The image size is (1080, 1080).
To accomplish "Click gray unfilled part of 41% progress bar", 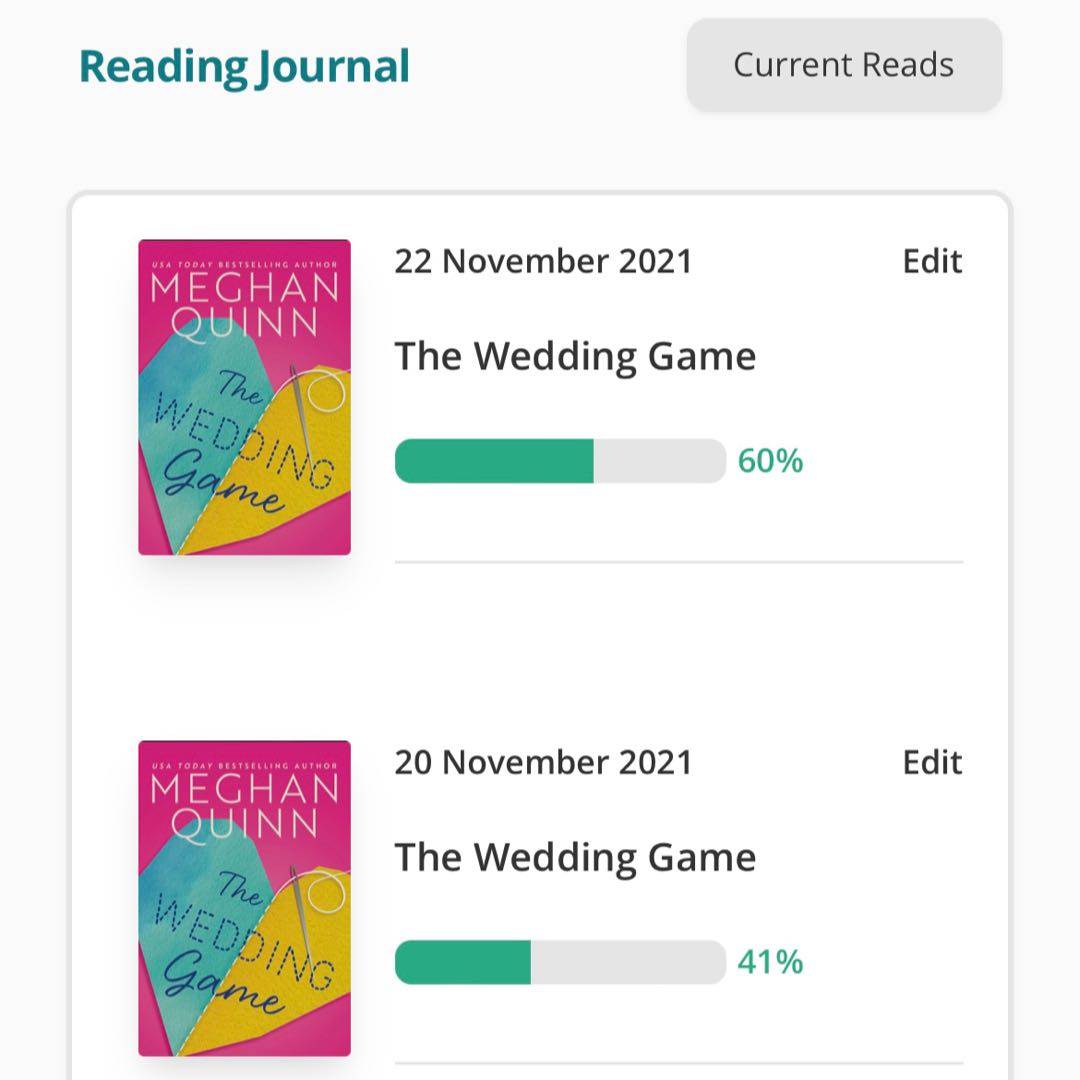I will coord(627,962).
